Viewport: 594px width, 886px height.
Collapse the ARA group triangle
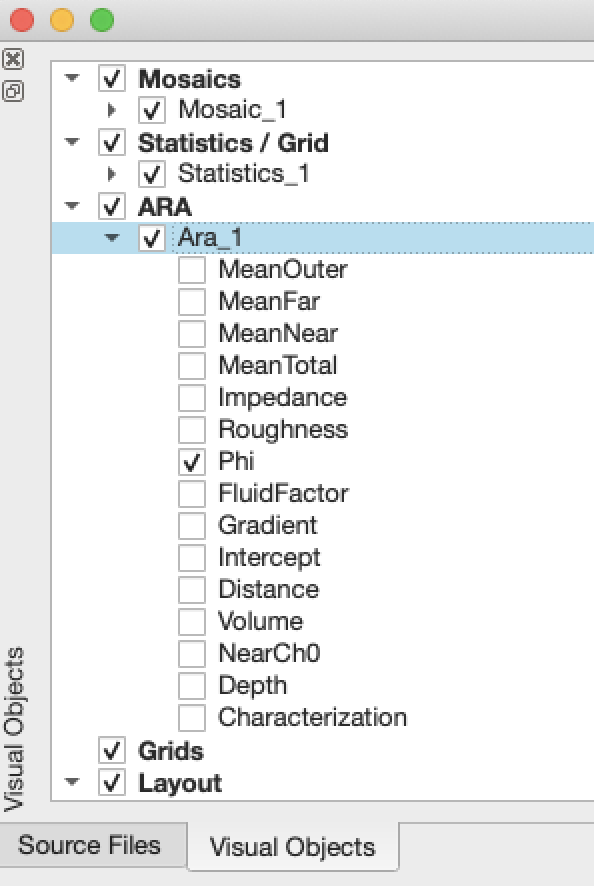coord(72,206)
